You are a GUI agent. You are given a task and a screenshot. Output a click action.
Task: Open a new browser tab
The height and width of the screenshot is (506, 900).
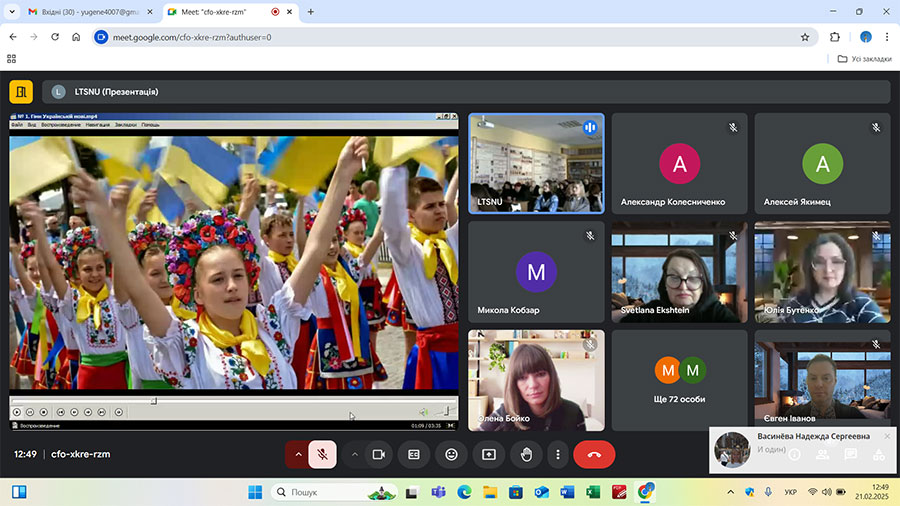click(x=310, y=12)
